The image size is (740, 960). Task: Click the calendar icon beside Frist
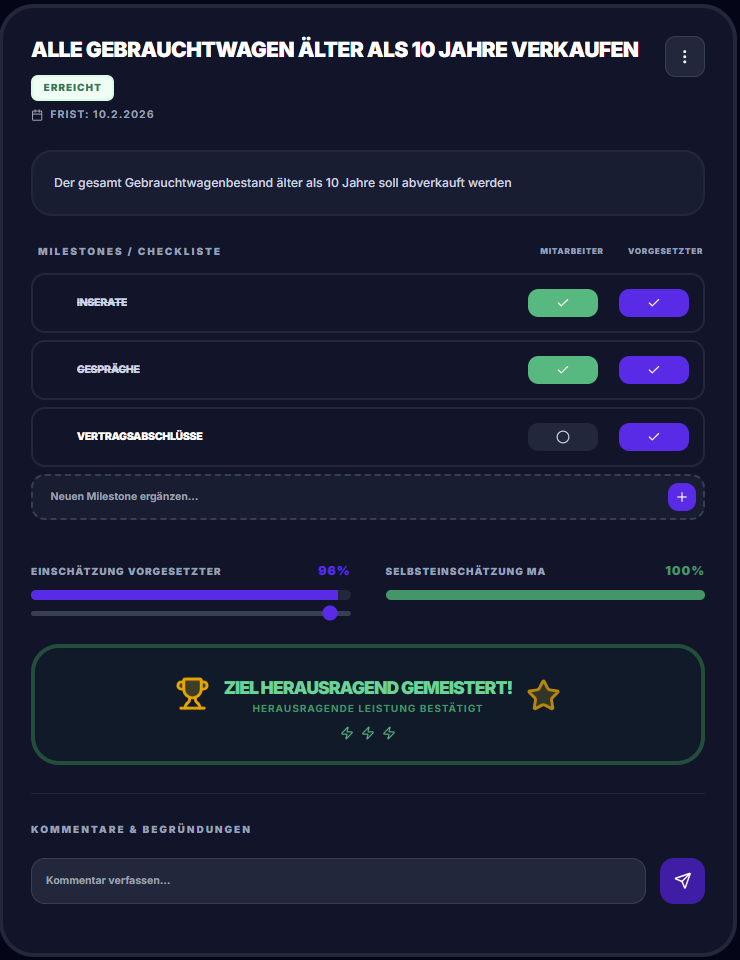click(x=37, y=115)
